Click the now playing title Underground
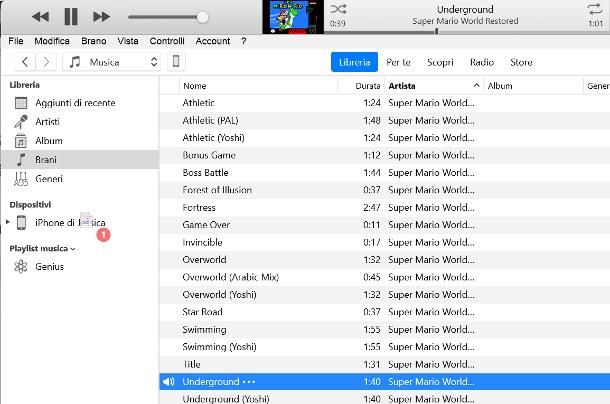The width and height of the screenshot is (610, 404). [x=465, y=9]
